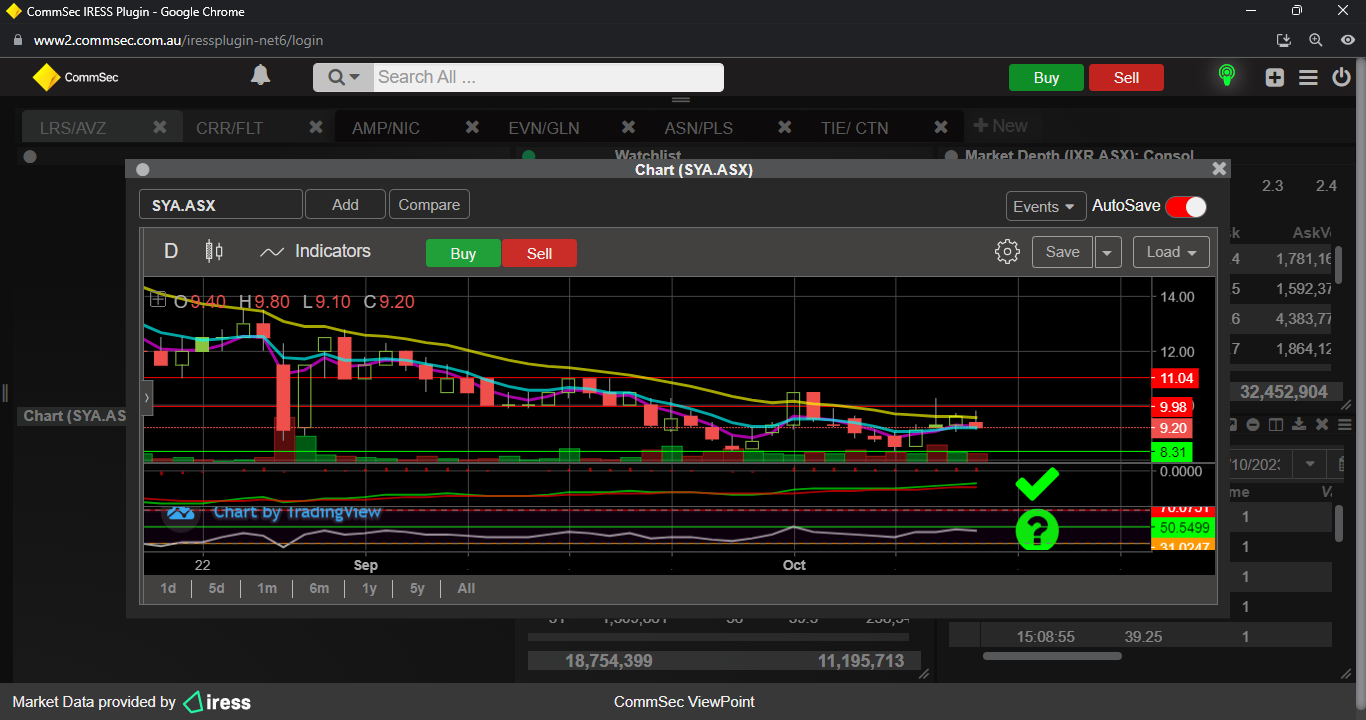Open the Indicators menu
The width and height of the screenshot is (1366, 720).
[x=315, y=251]
